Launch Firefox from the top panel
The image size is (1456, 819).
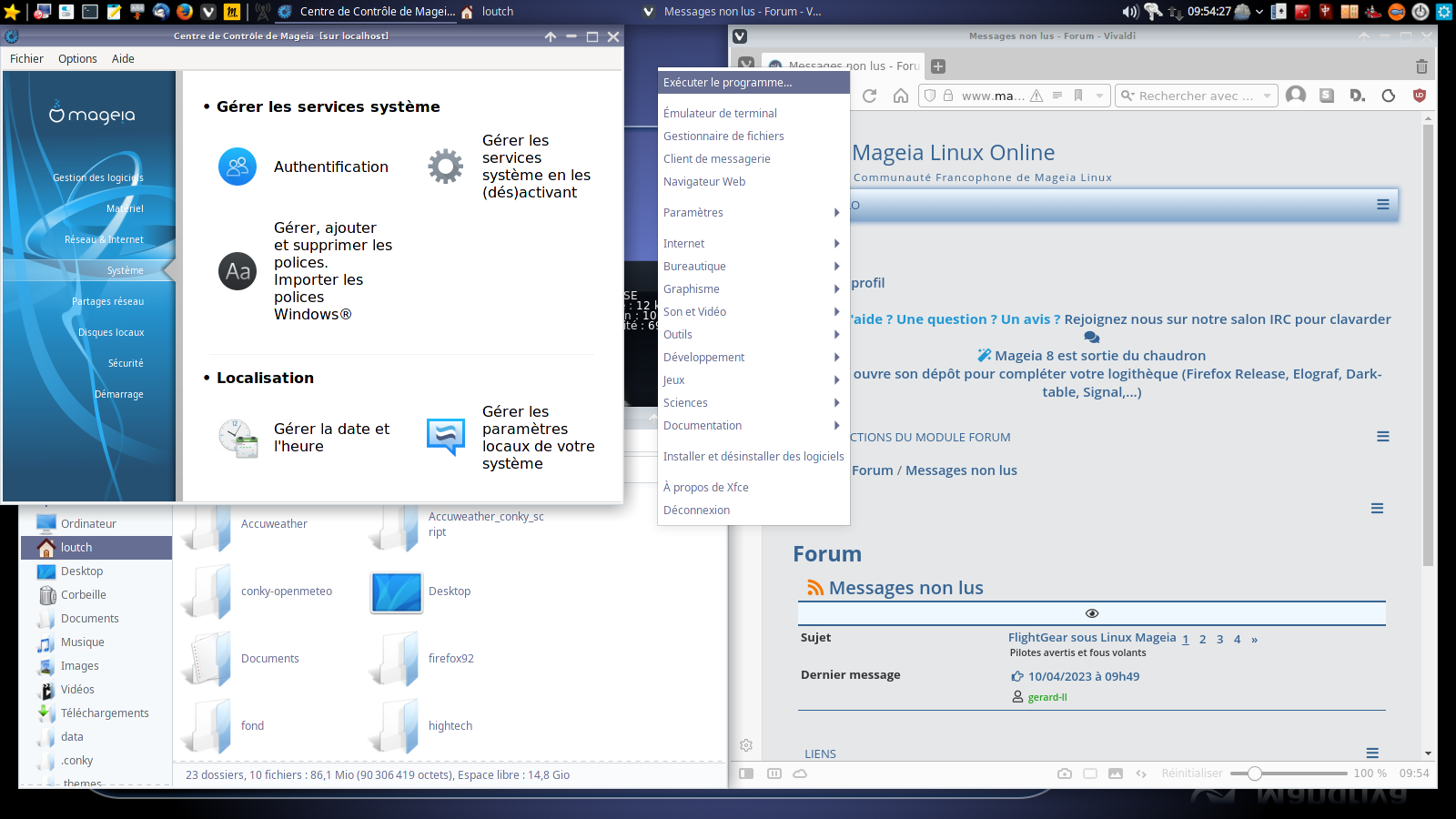pyautogui.click(x=185, y=12)
